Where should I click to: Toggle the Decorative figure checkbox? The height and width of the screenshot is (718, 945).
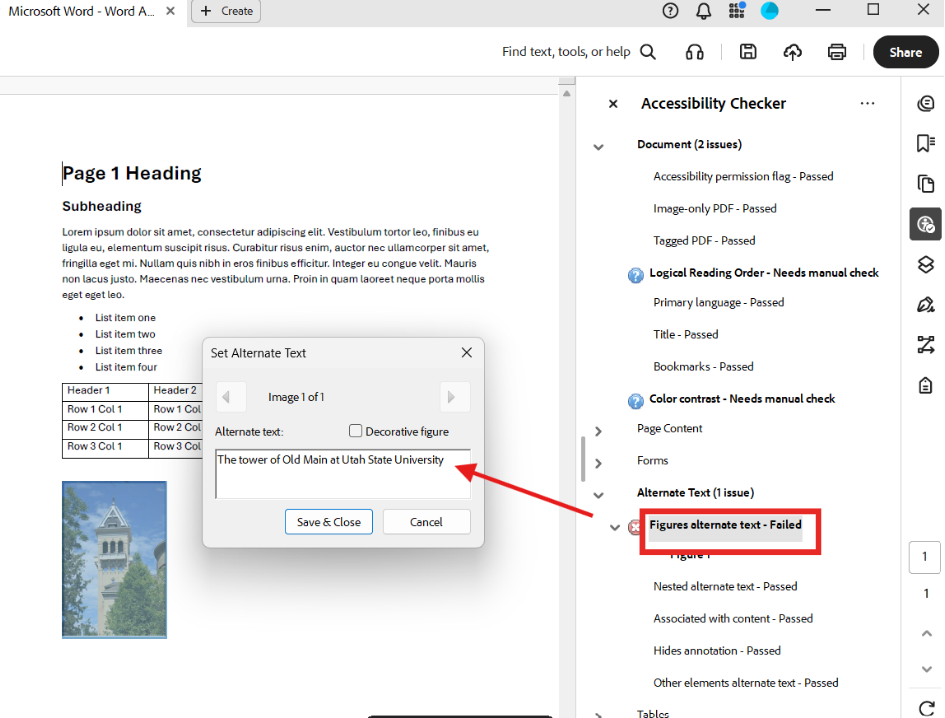tap(356, 431)
